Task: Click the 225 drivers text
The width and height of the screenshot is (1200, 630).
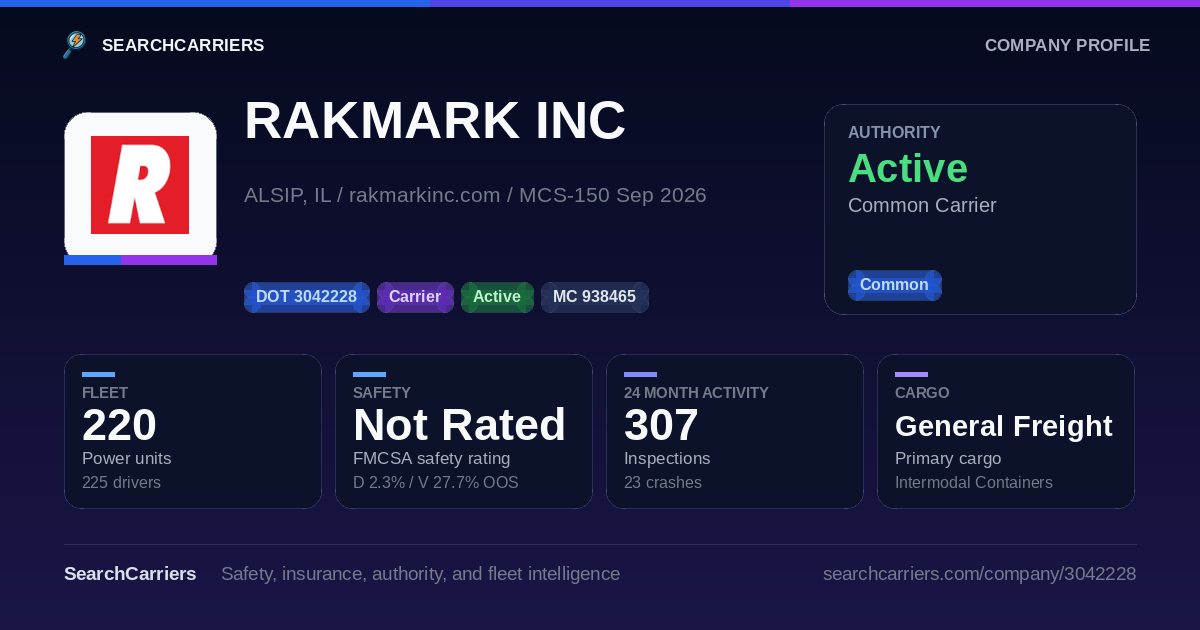Action: point(121,483)
